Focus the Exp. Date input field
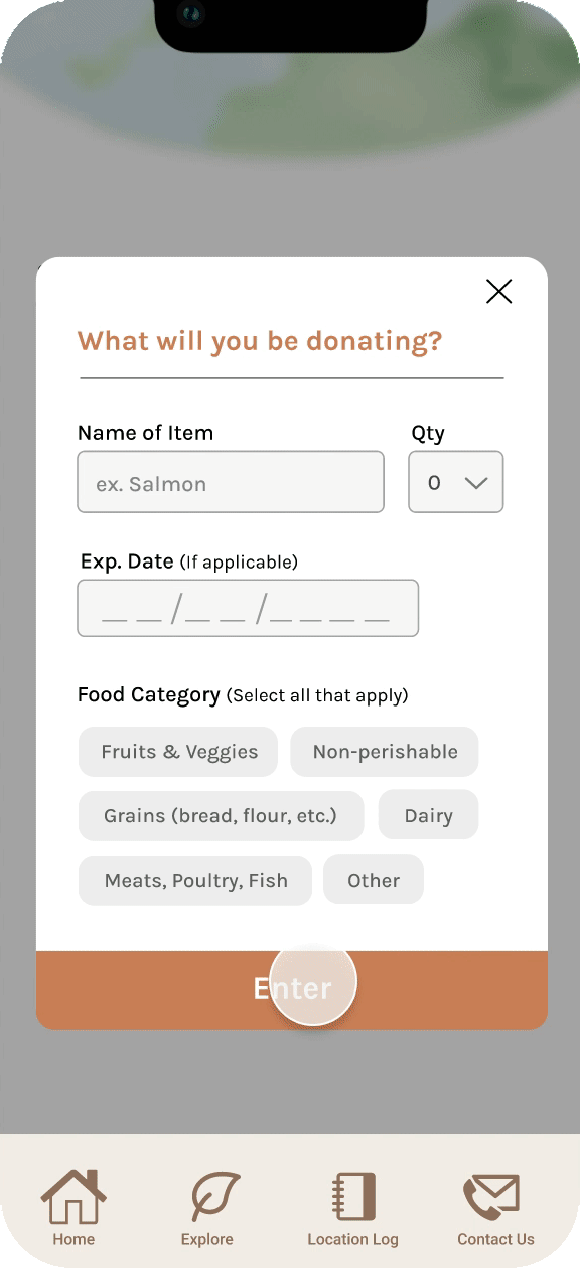 click(248, 608)
